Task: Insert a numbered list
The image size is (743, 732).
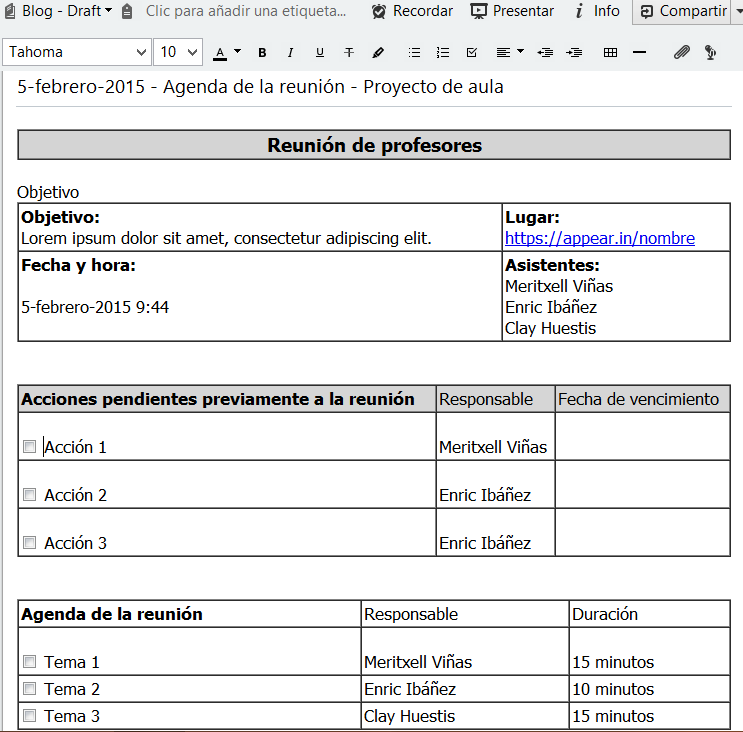Action: 443,52
